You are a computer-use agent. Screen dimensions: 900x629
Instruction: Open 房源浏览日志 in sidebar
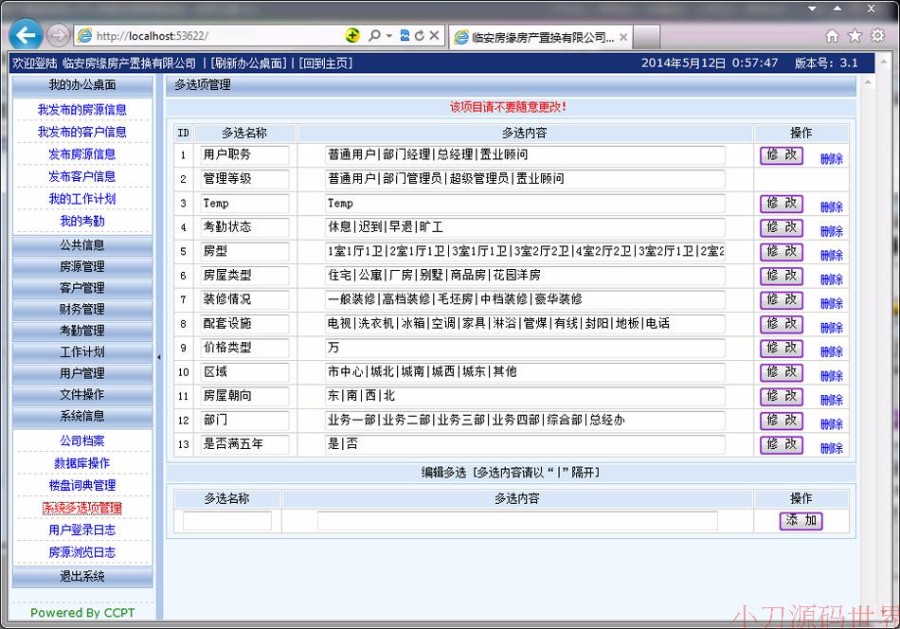click(x=82, y=552)
